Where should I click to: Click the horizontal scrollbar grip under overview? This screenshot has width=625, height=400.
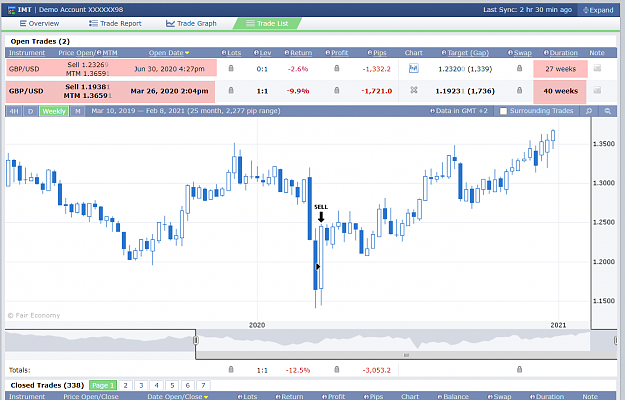tap(406, 355)
